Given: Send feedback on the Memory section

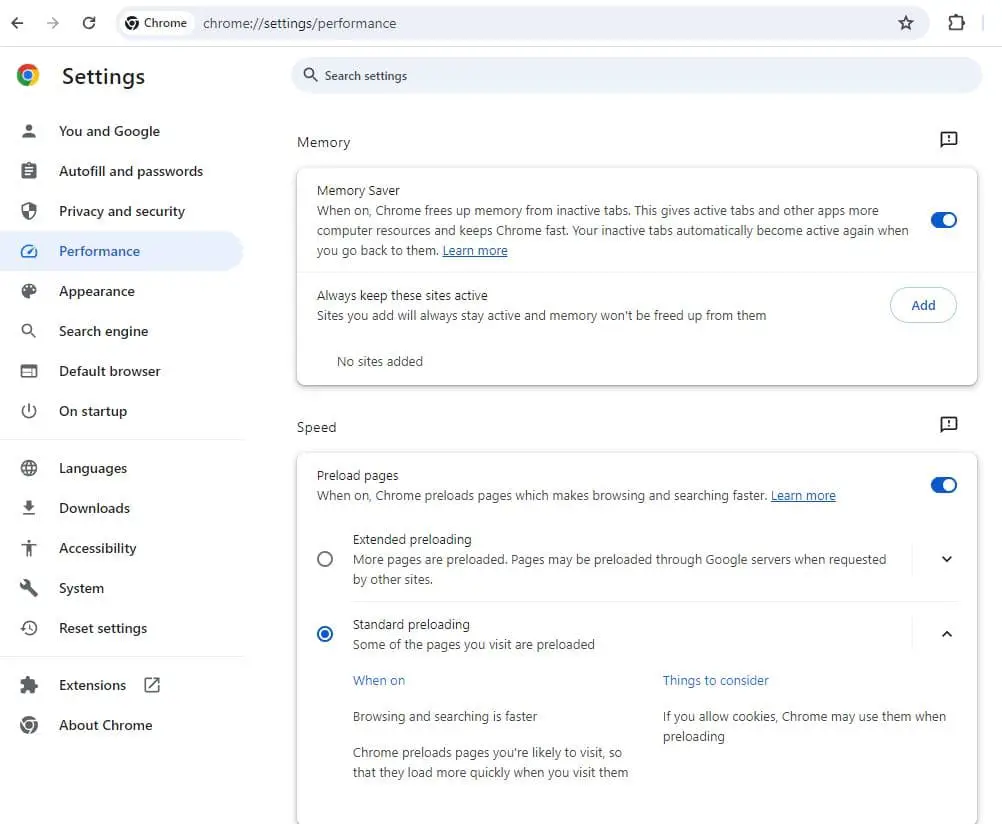Looking at the screenshot, I should tap(948, 139).
